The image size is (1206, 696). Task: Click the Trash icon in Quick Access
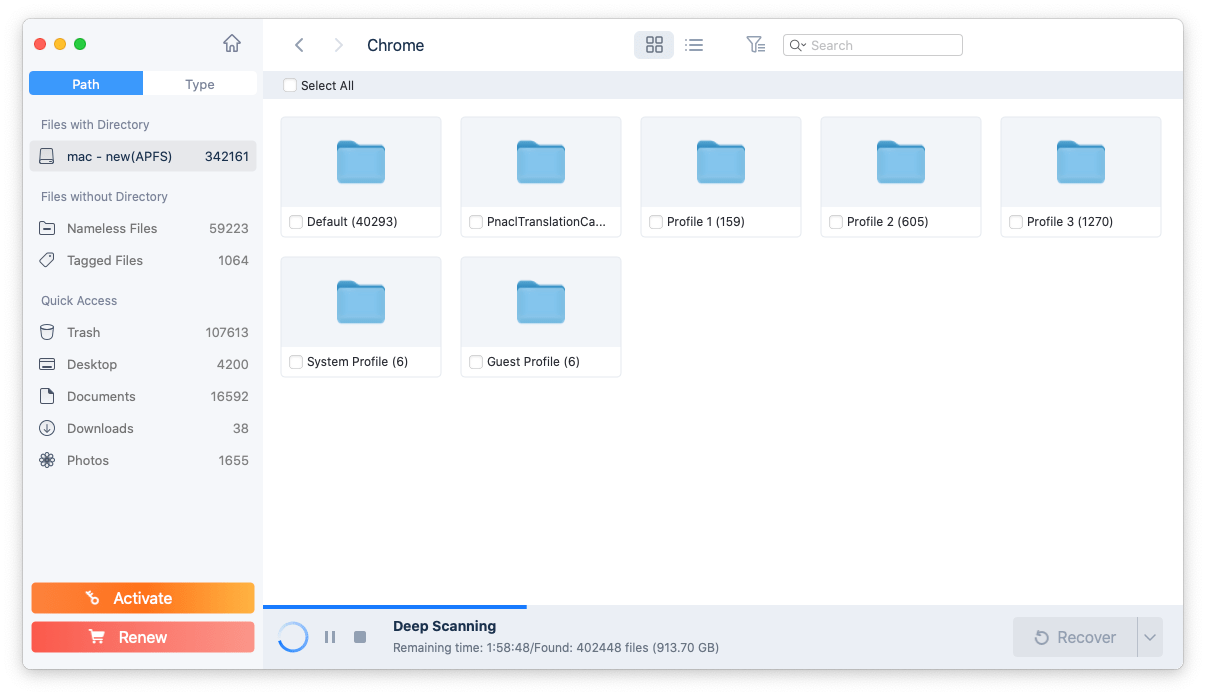click(47, 332)
